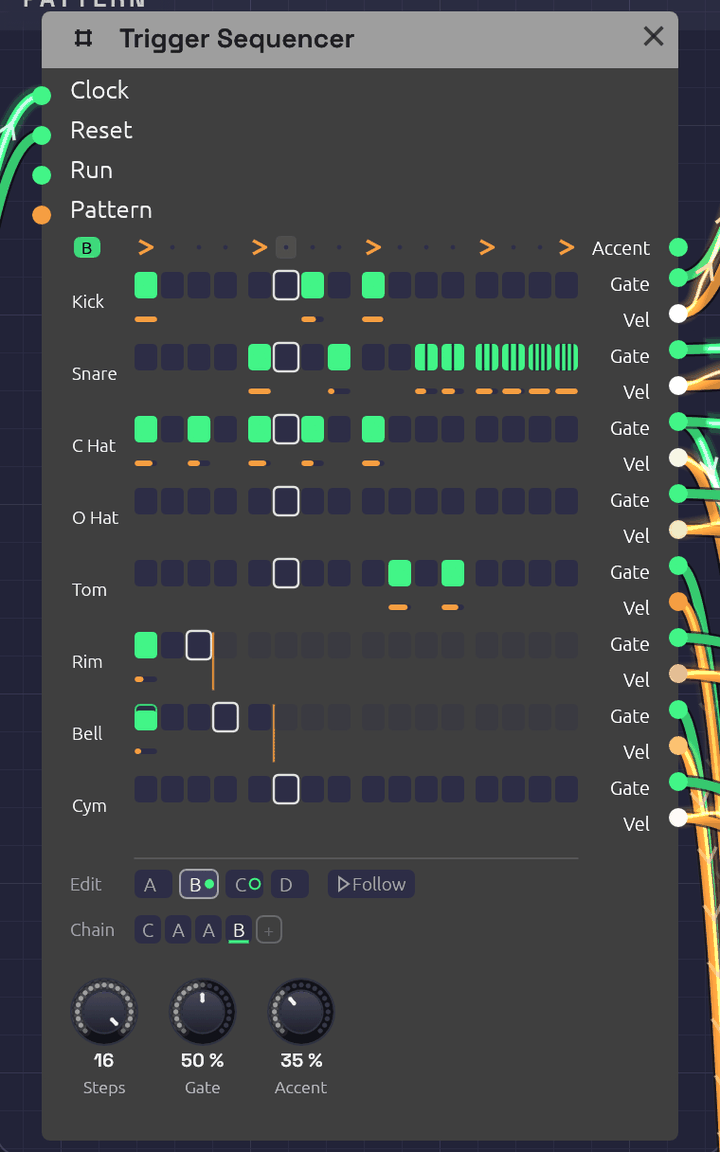The width and height of the screenshot is (720, 1152).
Task: Close the Trigger Sequencer panel
Action: pyautogui.click(x=653, y=36)
